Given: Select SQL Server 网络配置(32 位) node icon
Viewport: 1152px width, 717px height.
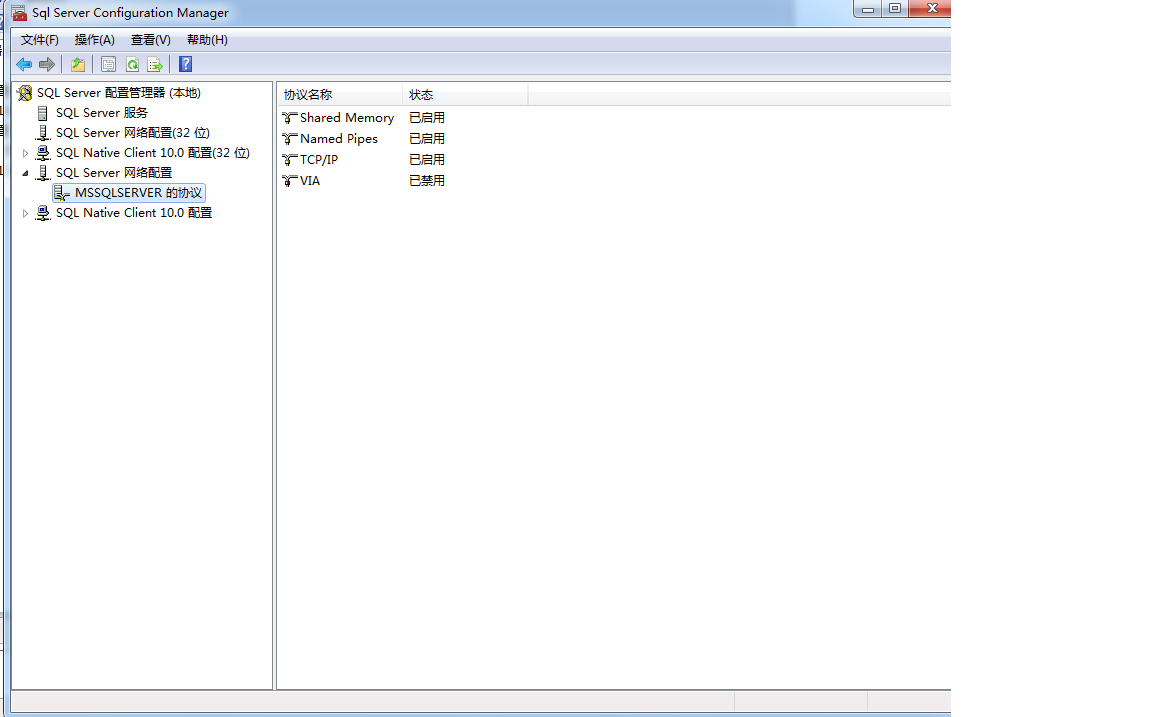Looking at the screenshot, I should (43, 133).
